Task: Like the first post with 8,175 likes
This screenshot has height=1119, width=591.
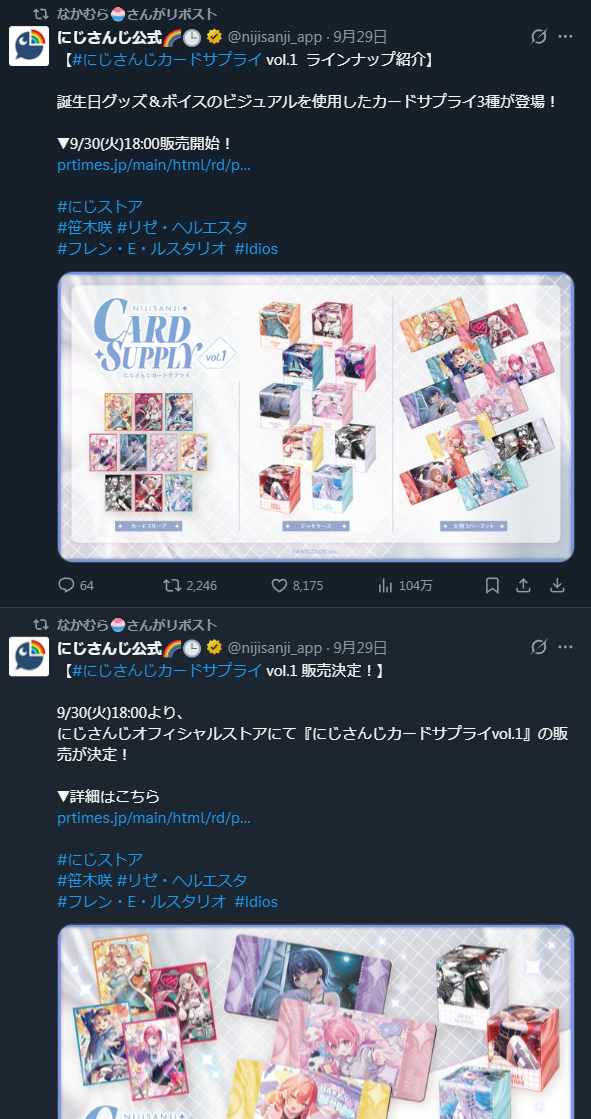Action: 298,585
